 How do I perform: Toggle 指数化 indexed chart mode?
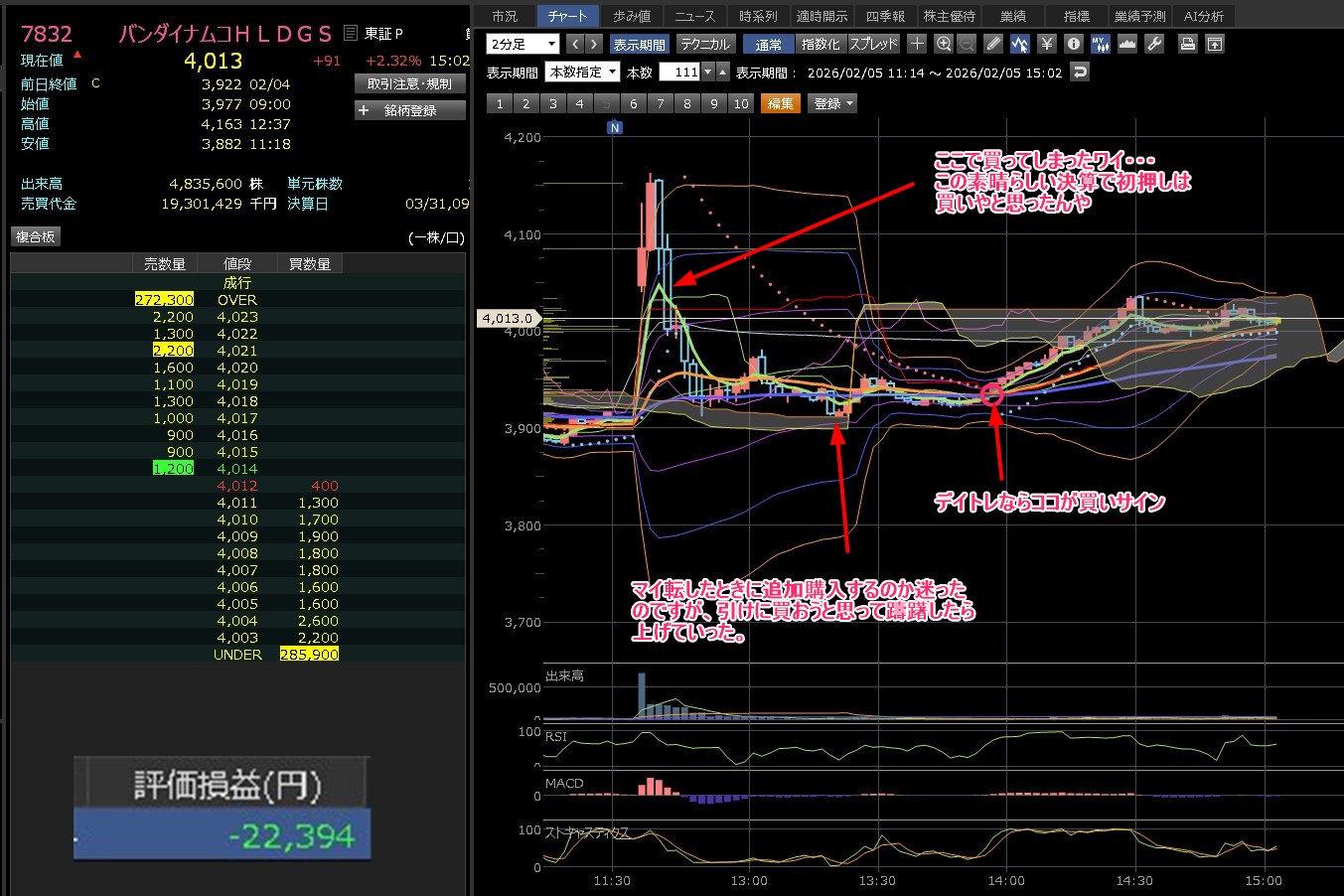[821, 44]
